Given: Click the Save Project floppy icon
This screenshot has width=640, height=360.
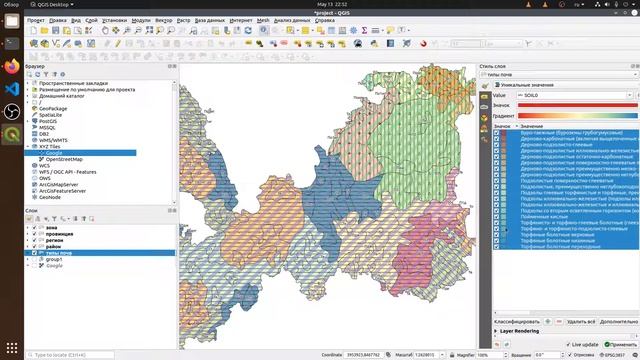Looking at the screenshot, I should [56, 31].
